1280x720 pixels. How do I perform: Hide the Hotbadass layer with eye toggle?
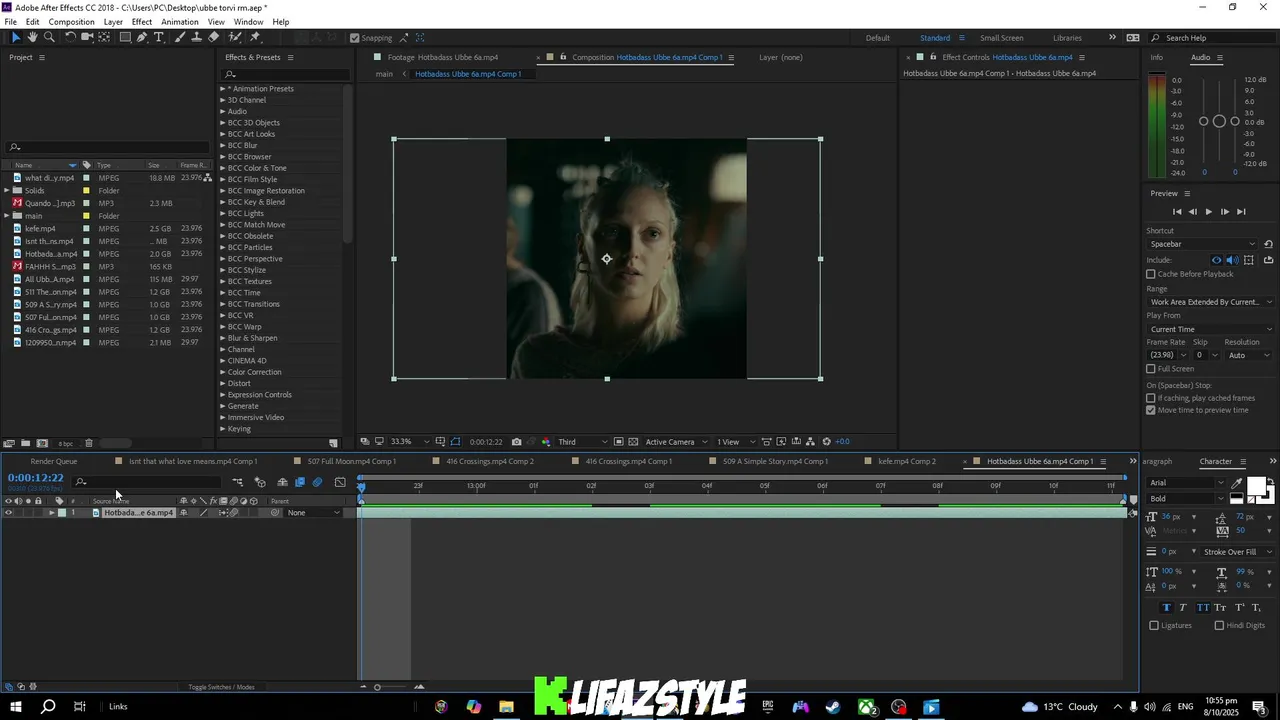click(x=9, y=513)
